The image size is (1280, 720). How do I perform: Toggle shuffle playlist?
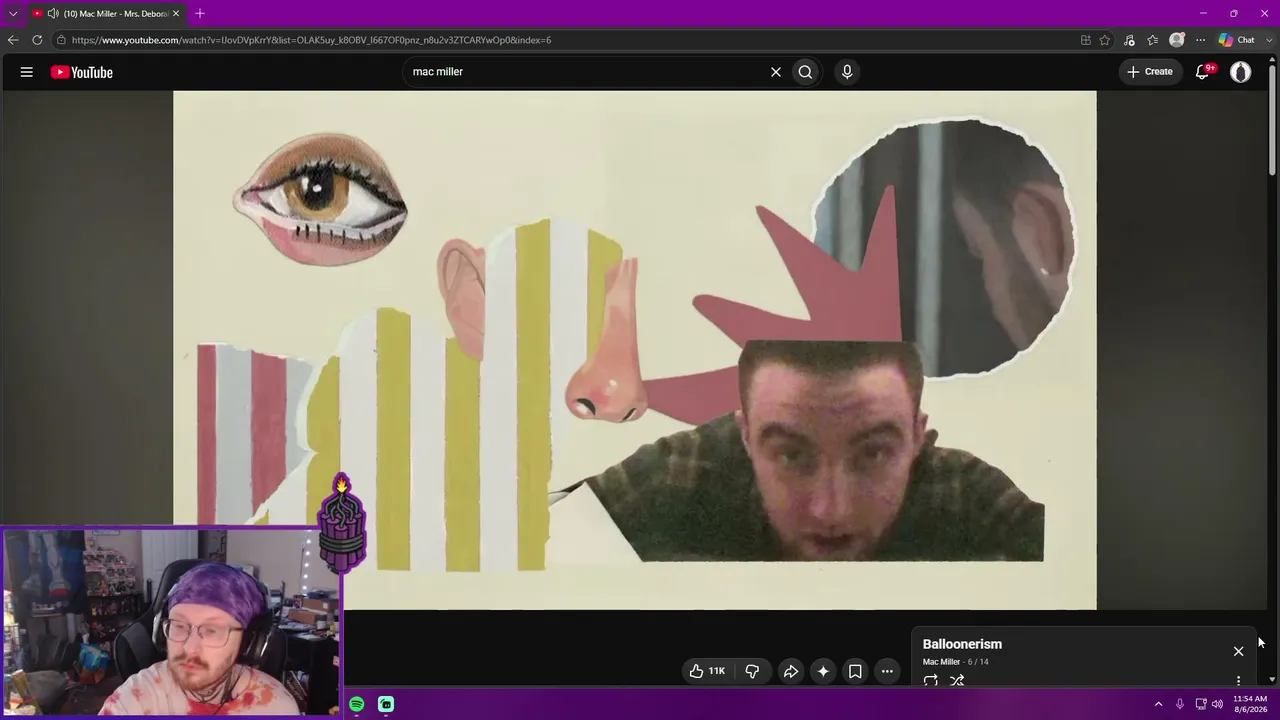point(957,680)
